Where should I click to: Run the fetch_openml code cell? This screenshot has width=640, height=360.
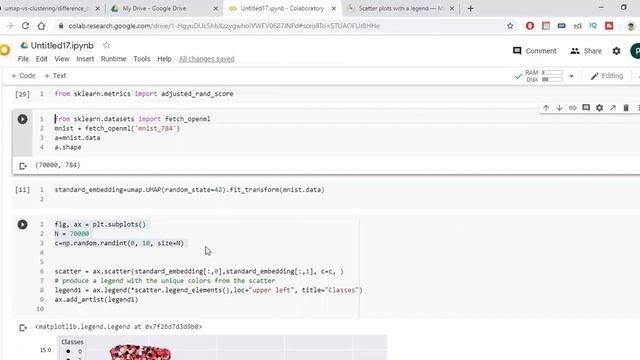point(22,119)
